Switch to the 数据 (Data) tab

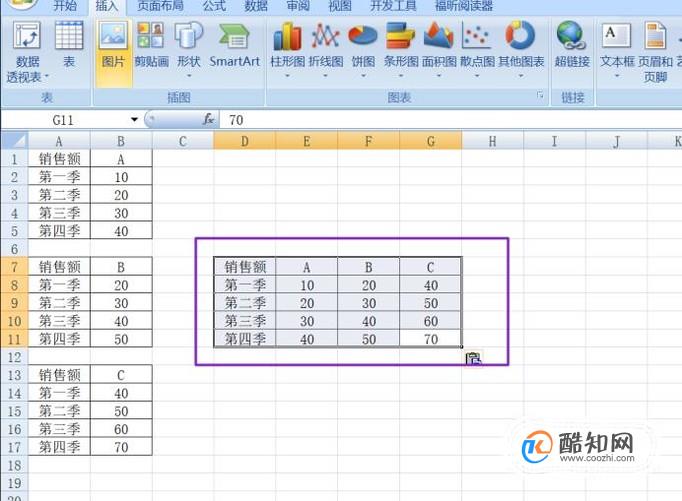point(256,6)
